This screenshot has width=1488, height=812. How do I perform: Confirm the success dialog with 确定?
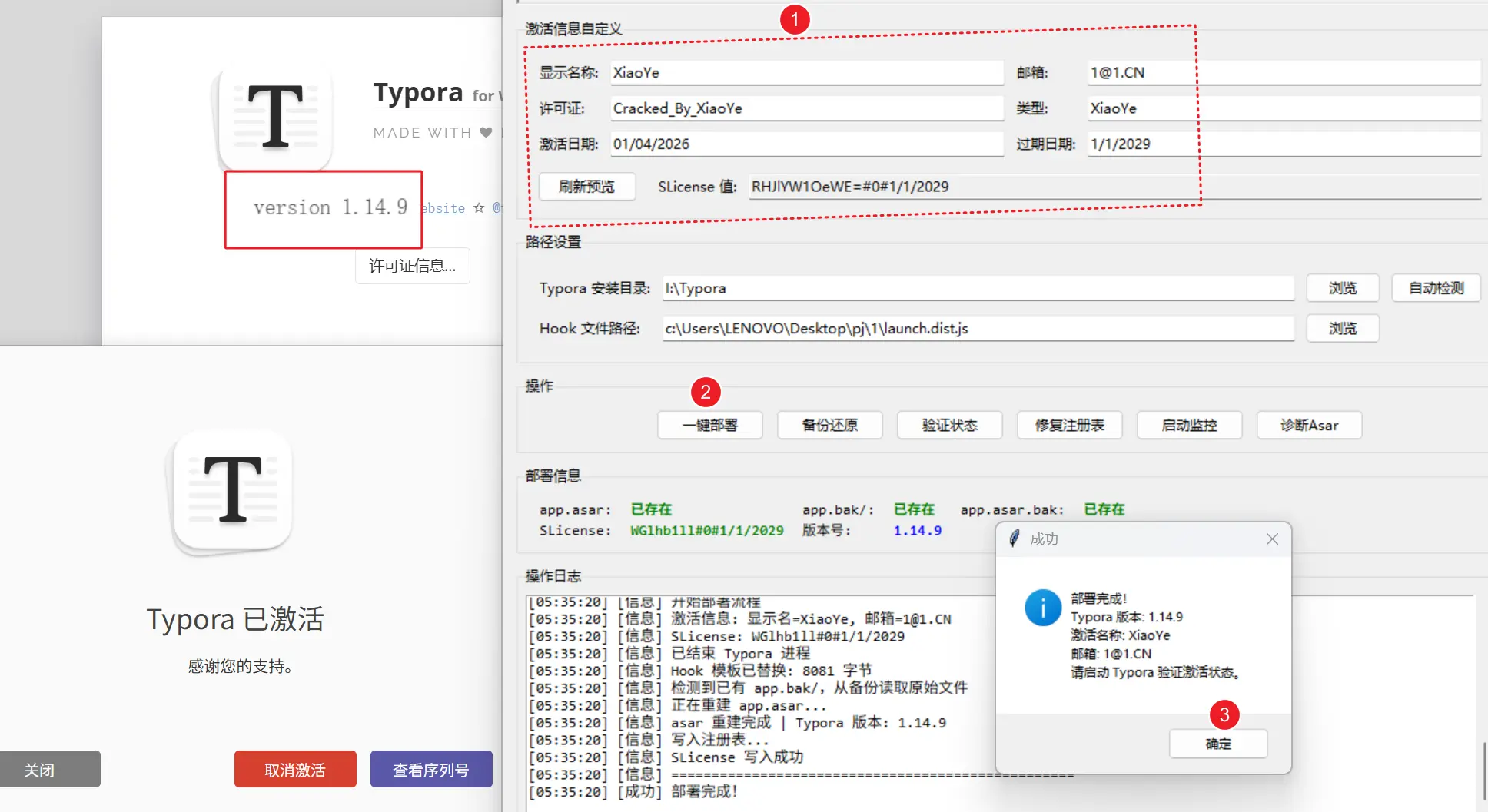1218,744
